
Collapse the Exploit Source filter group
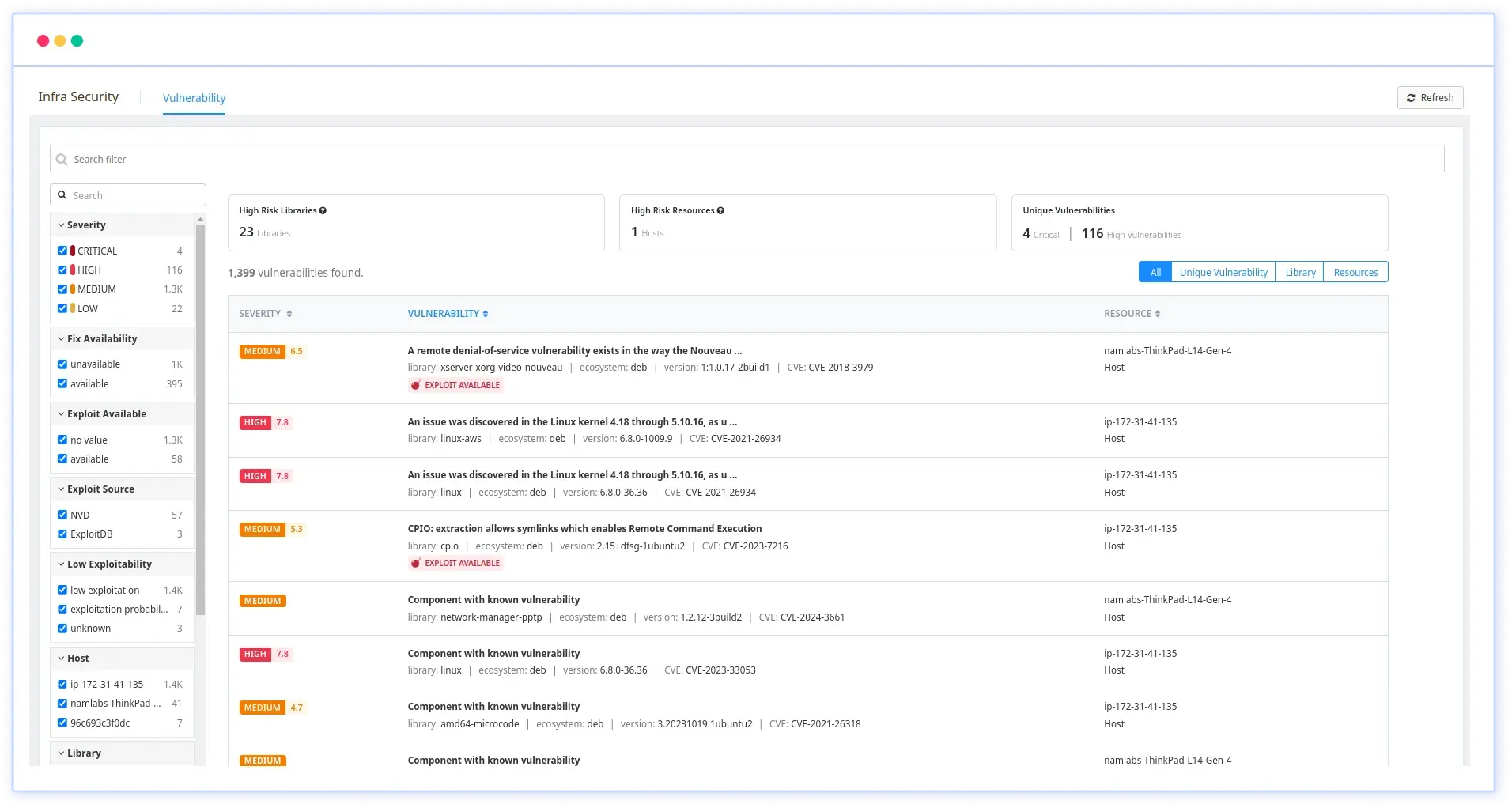click(x=61, y=489)
